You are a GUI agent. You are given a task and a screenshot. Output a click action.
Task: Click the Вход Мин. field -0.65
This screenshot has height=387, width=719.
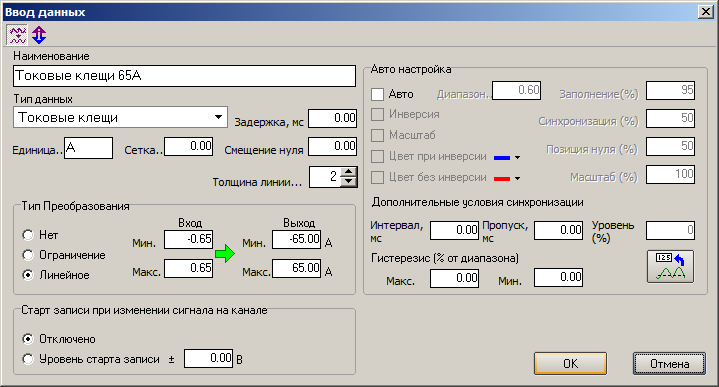tap(188, 239)
